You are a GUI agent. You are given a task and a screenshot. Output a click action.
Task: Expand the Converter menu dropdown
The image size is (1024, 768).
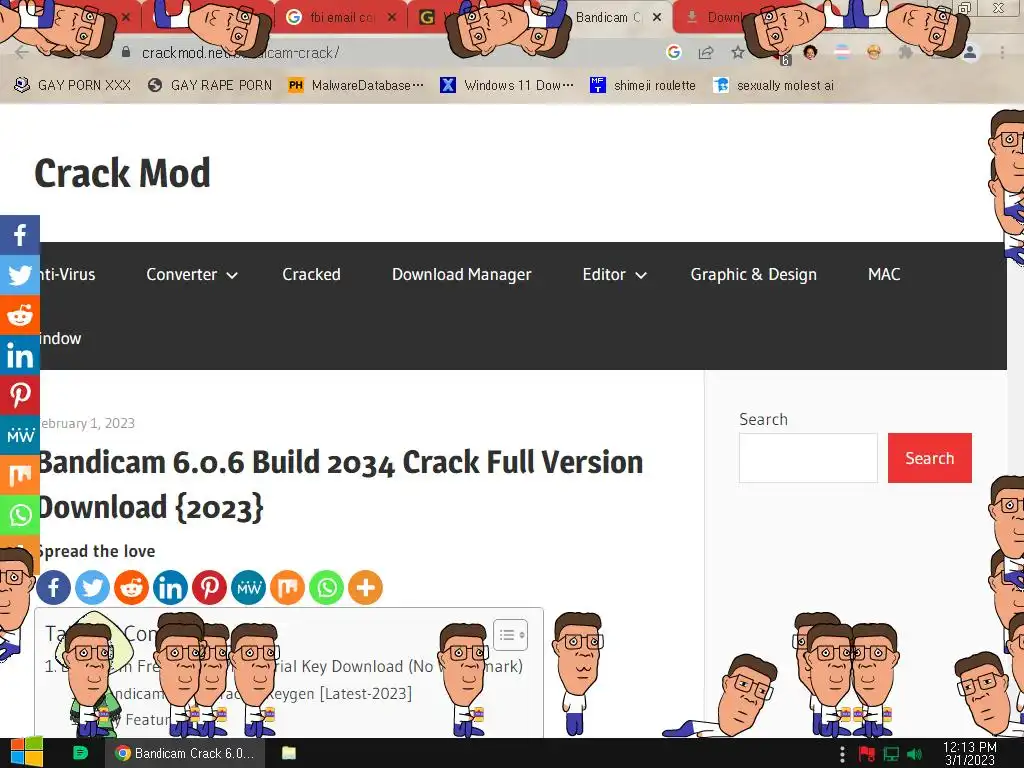coord(191,275)
